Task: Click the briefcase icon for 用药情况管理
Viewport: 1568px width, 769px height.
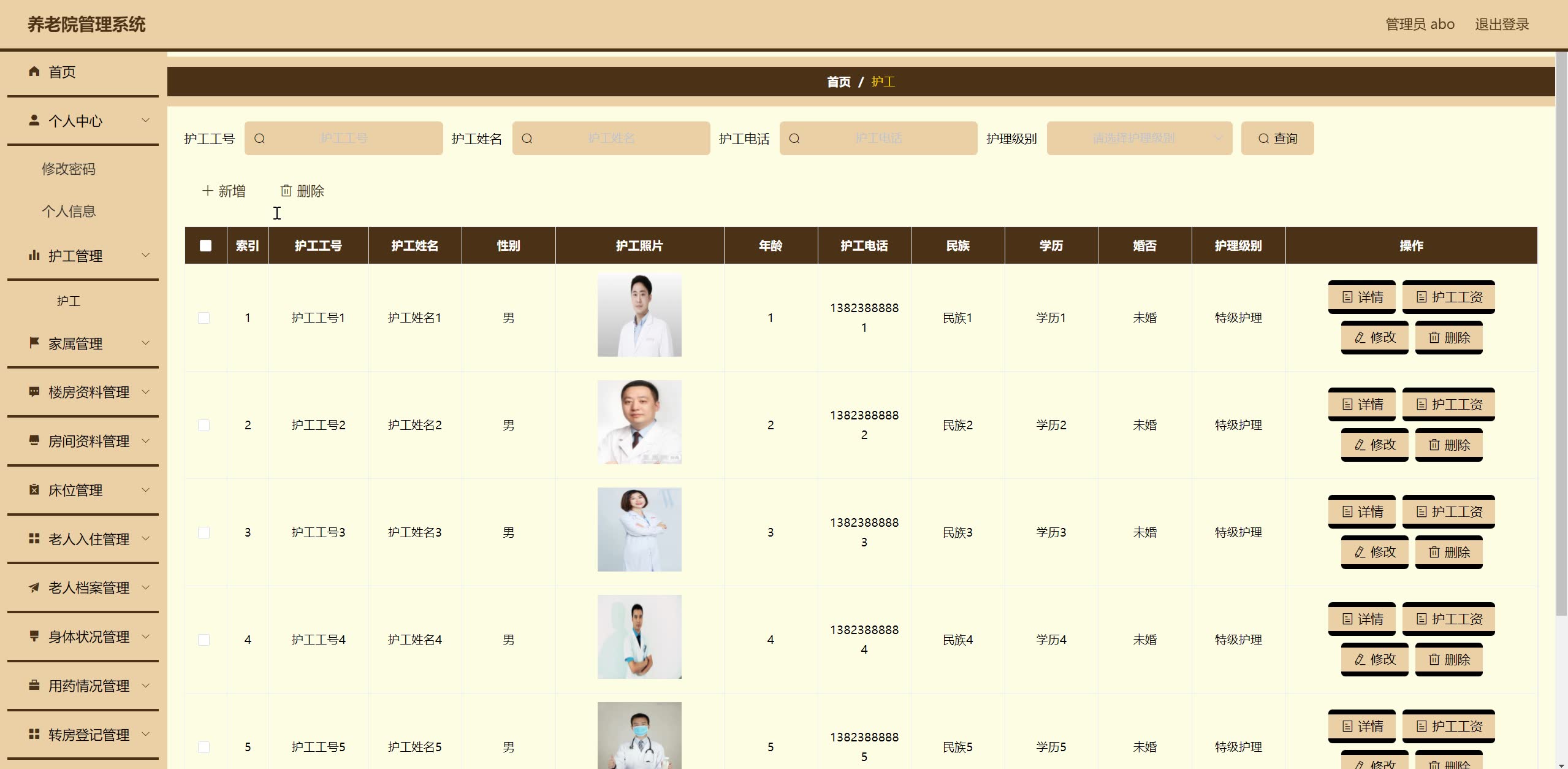Action: (x=34, y=685)
